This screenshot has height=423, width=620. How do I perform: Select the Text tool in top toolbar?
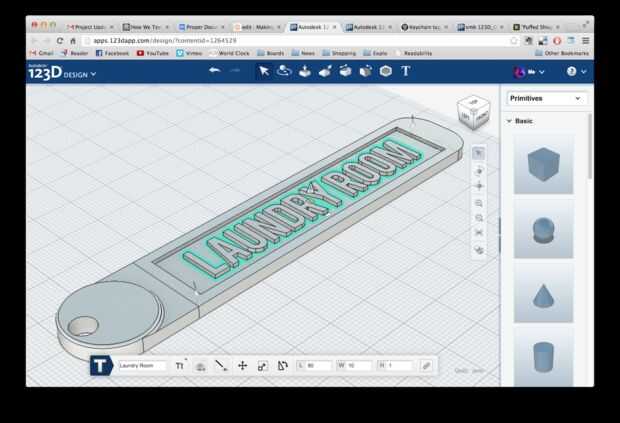(x=406, y=71)
